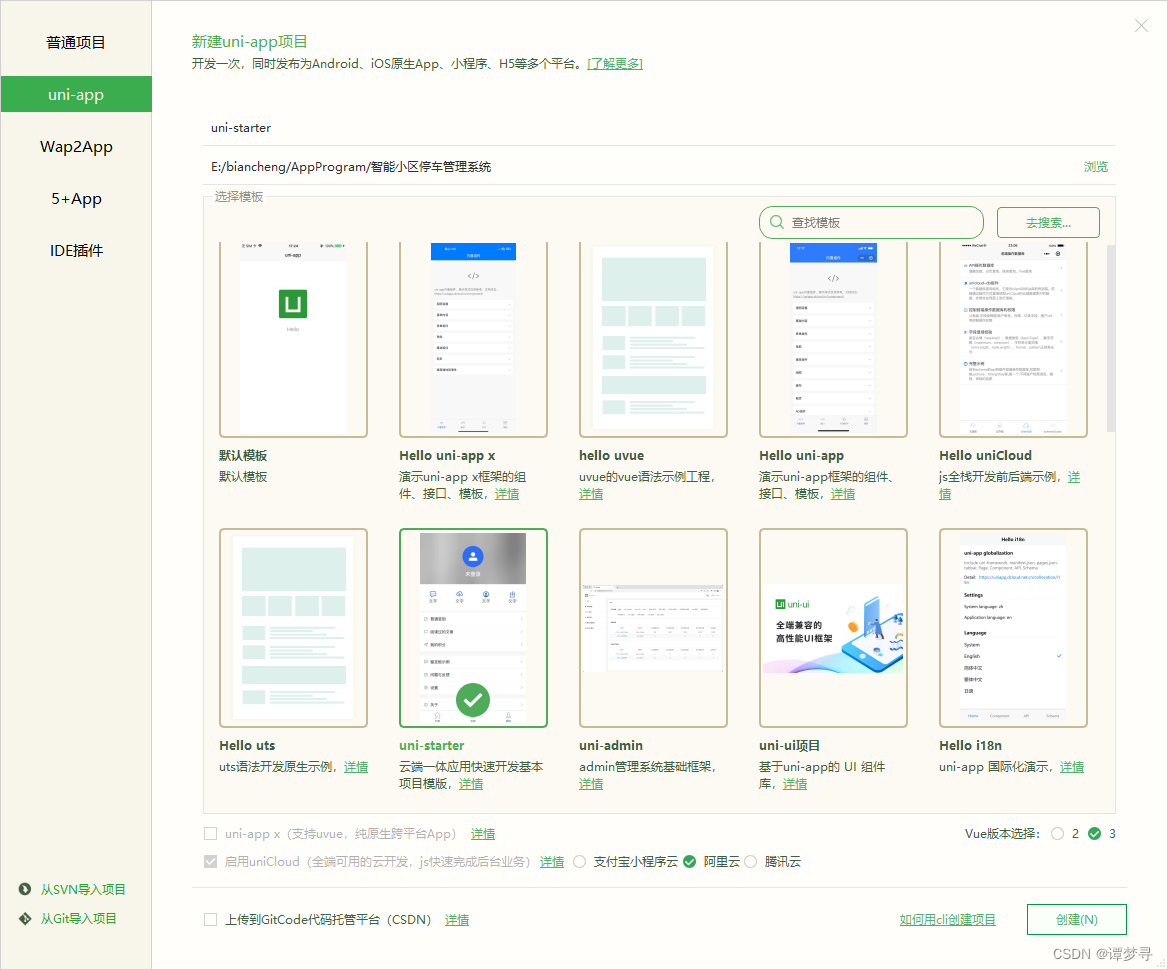This screenshot has width=1168, height=970.
Task: Select the 阿里云 radio button
Action: coord(690,862)
